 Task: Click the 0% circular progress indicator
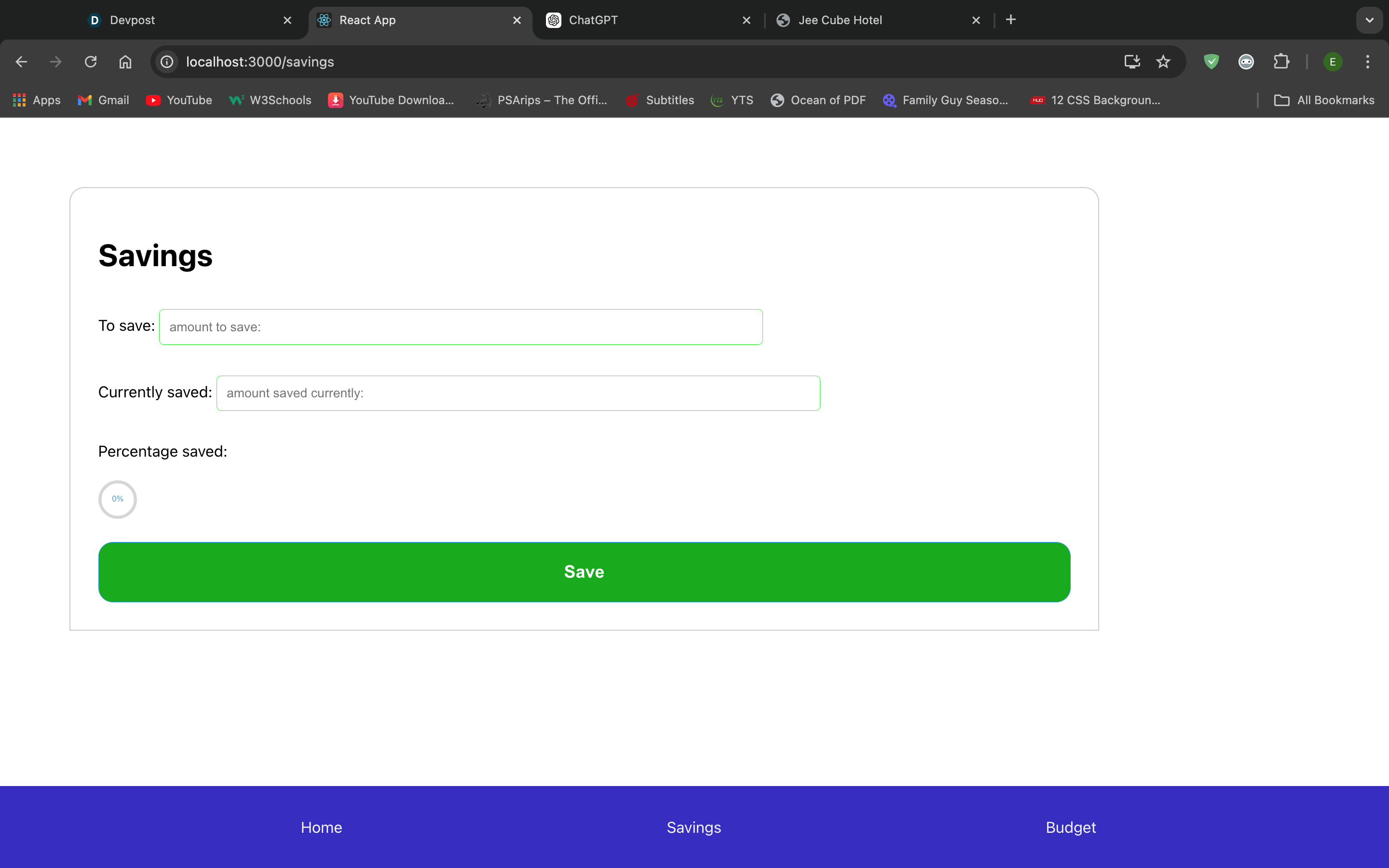(118, 499)
